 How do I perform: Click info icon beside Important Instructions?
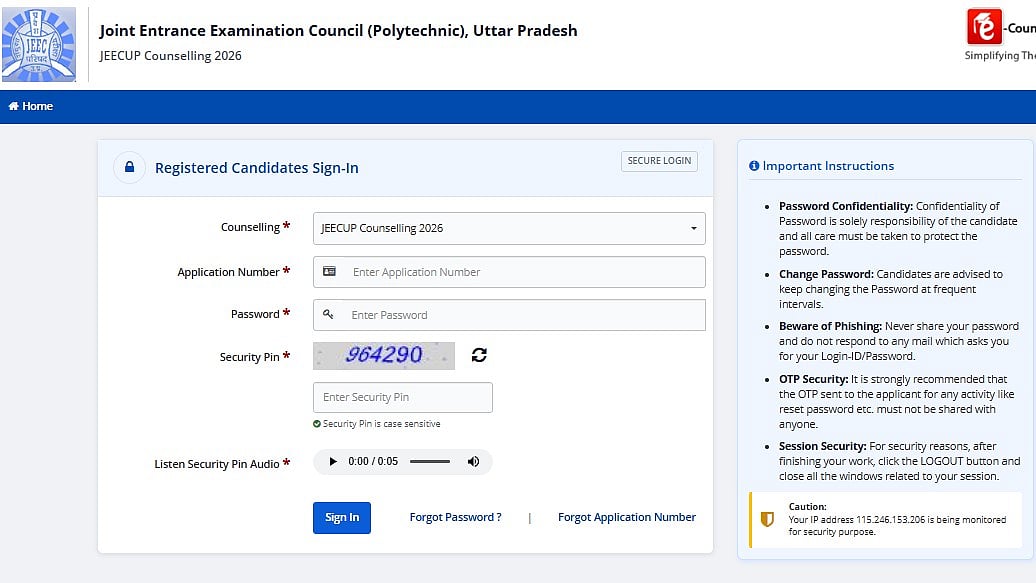pyautogui.click(x=754, y=166)
